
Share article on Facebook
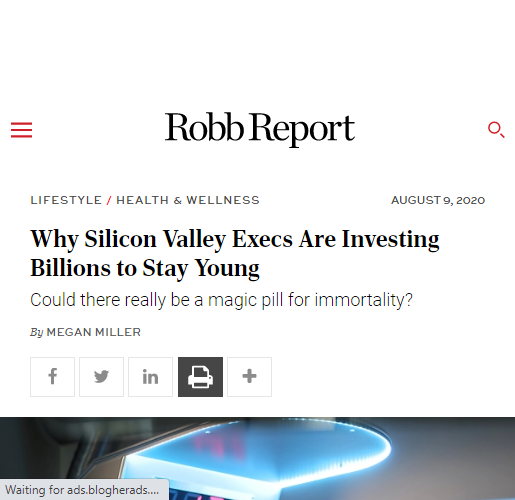click(x=52, y=377)
